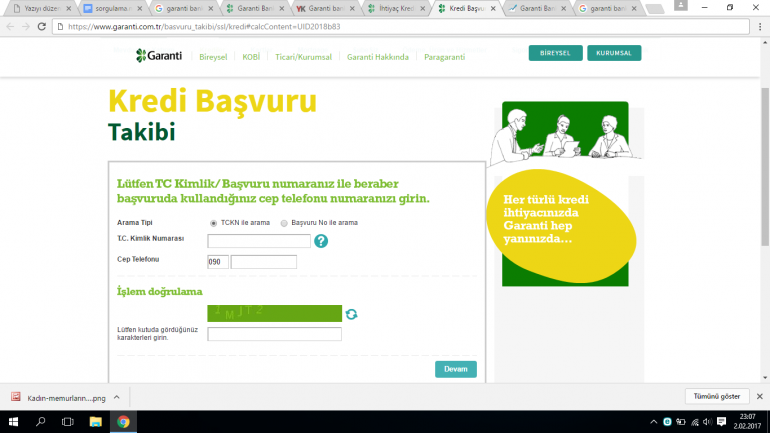Open the Chrome menu three-dots icon
770x433 pixels.
coord(760,27)
